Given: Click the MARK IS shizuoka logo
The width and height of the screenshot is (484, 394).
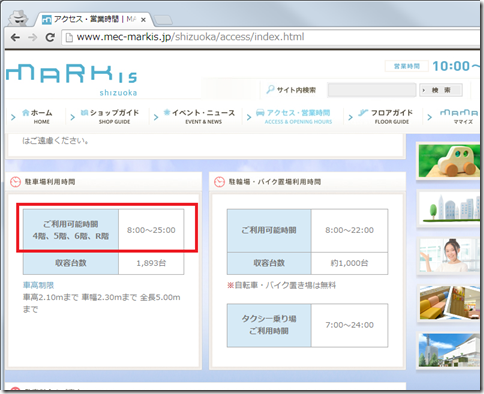Looking at the screenshot, I should [72, 80].
